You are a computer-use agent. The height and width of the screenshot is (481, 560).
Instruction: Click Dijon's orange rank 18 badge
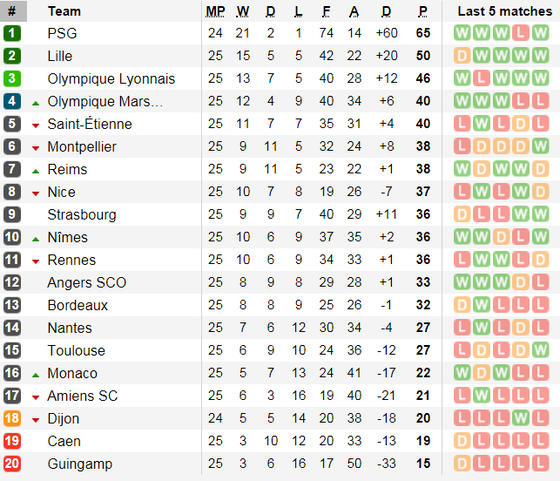pos(12,418)
